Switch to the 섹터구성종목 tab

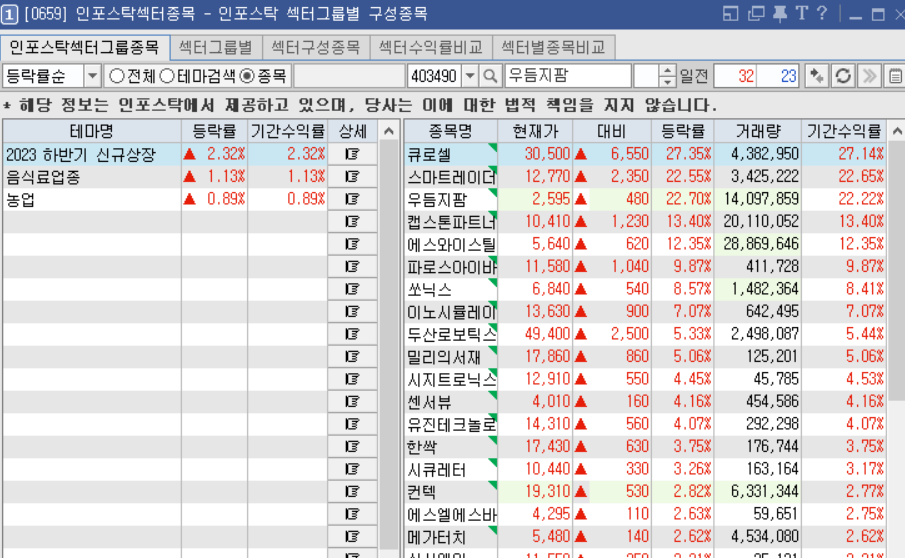[x=316, y=47]
